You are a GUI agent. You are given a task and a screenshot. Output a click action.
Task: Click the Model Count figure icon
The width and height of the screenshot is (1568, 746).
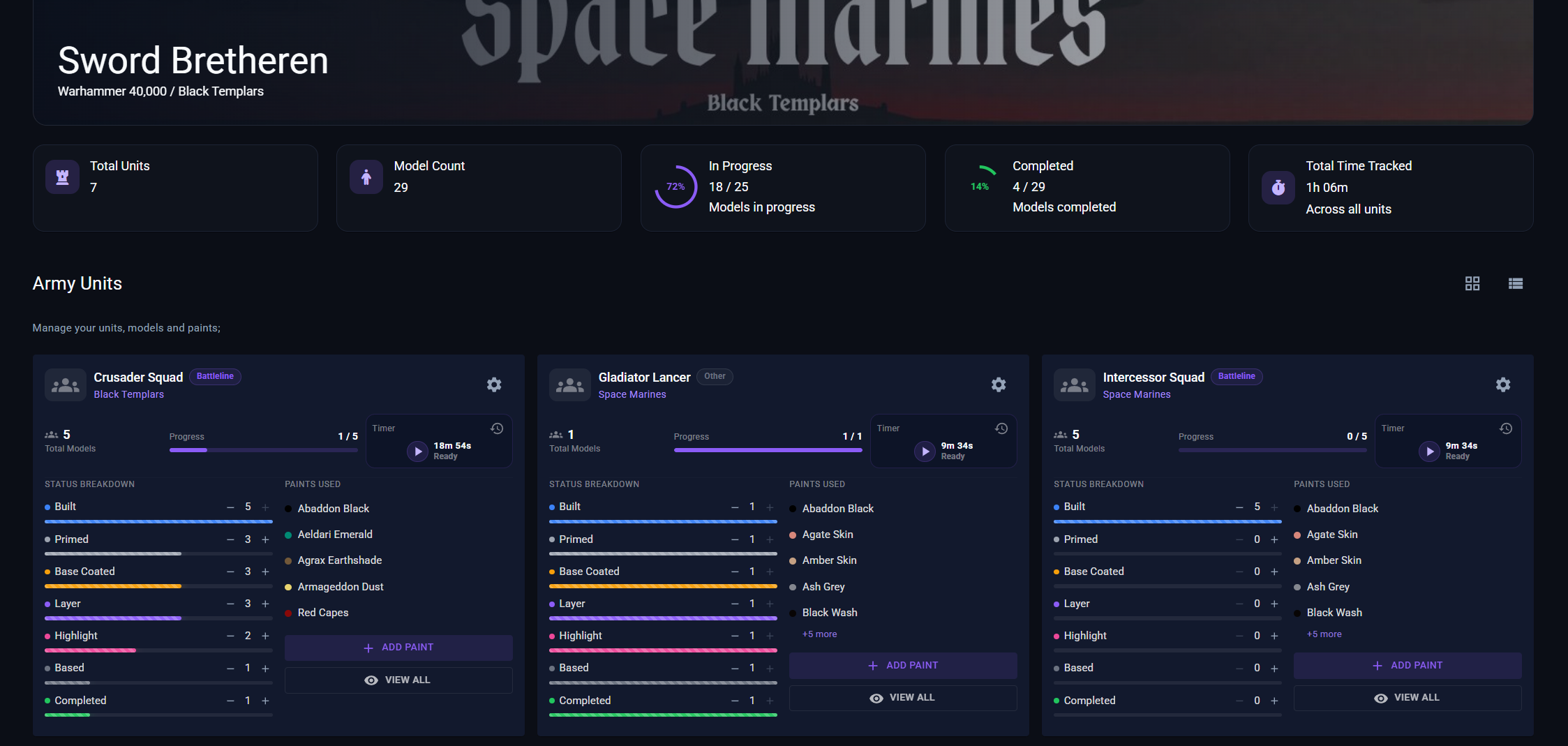pos(366,177)
